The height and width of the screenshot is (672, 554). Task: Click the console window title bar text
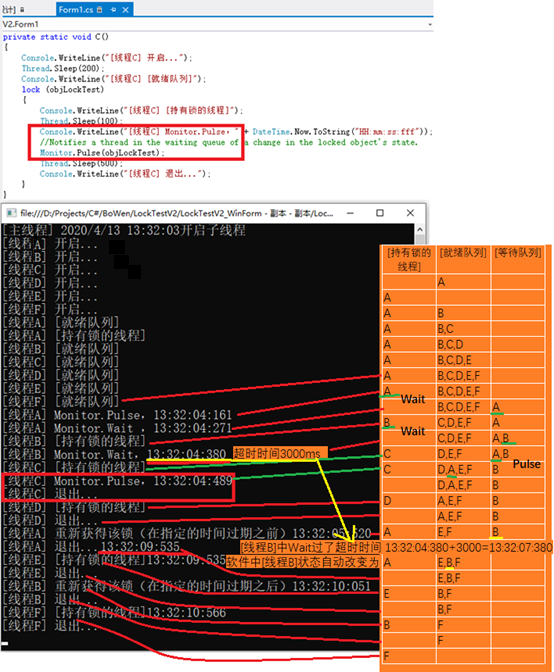click(x=177, y=213)
